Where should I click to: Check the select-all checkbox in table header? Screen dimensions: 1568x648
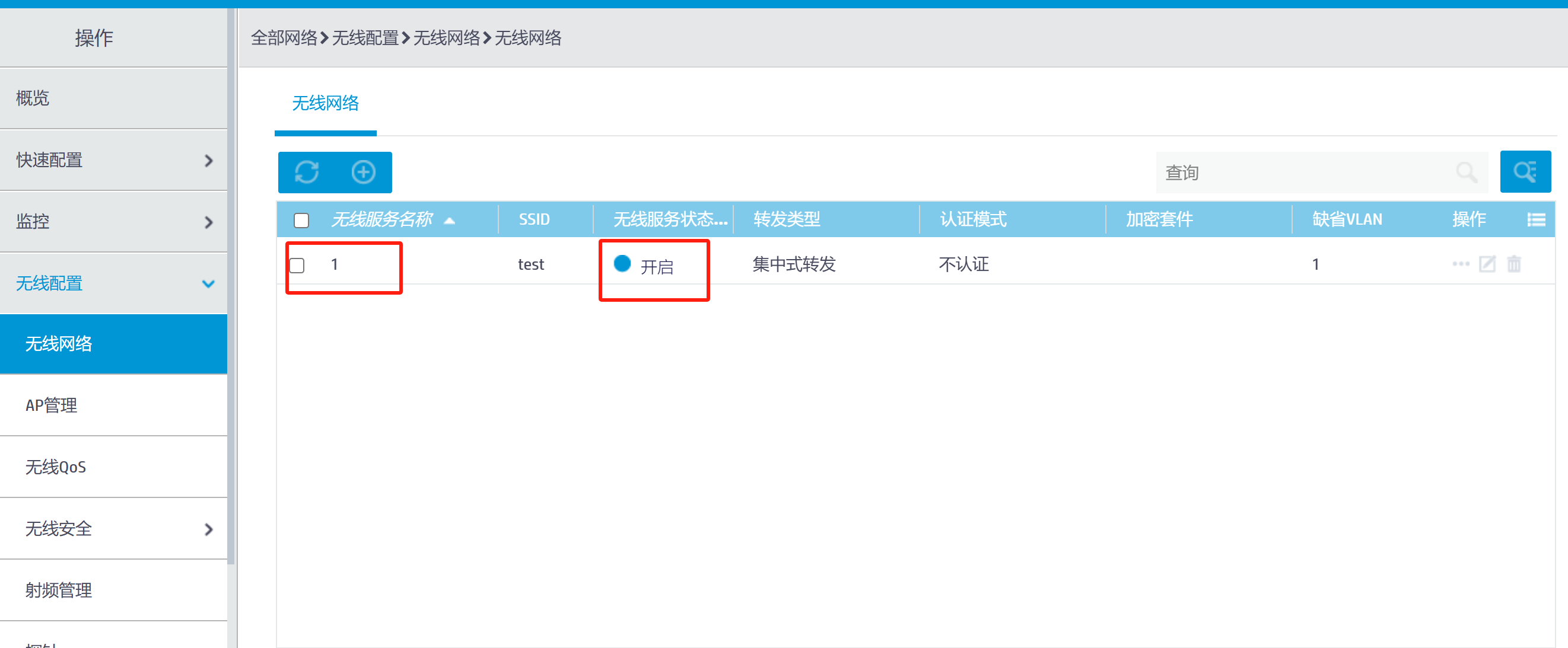[301, 221]
